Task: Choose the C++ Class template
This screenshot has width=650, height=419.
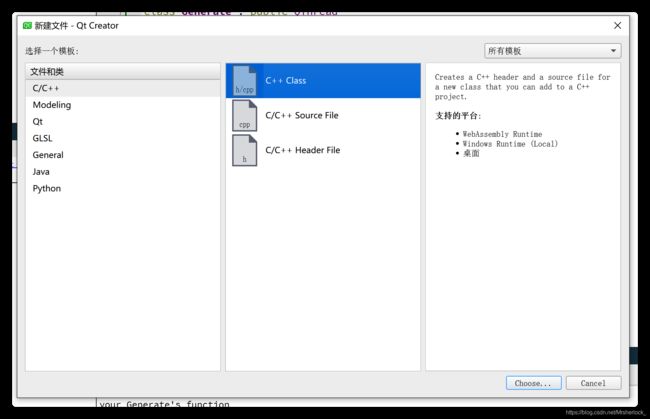Action: coord(323,80)
